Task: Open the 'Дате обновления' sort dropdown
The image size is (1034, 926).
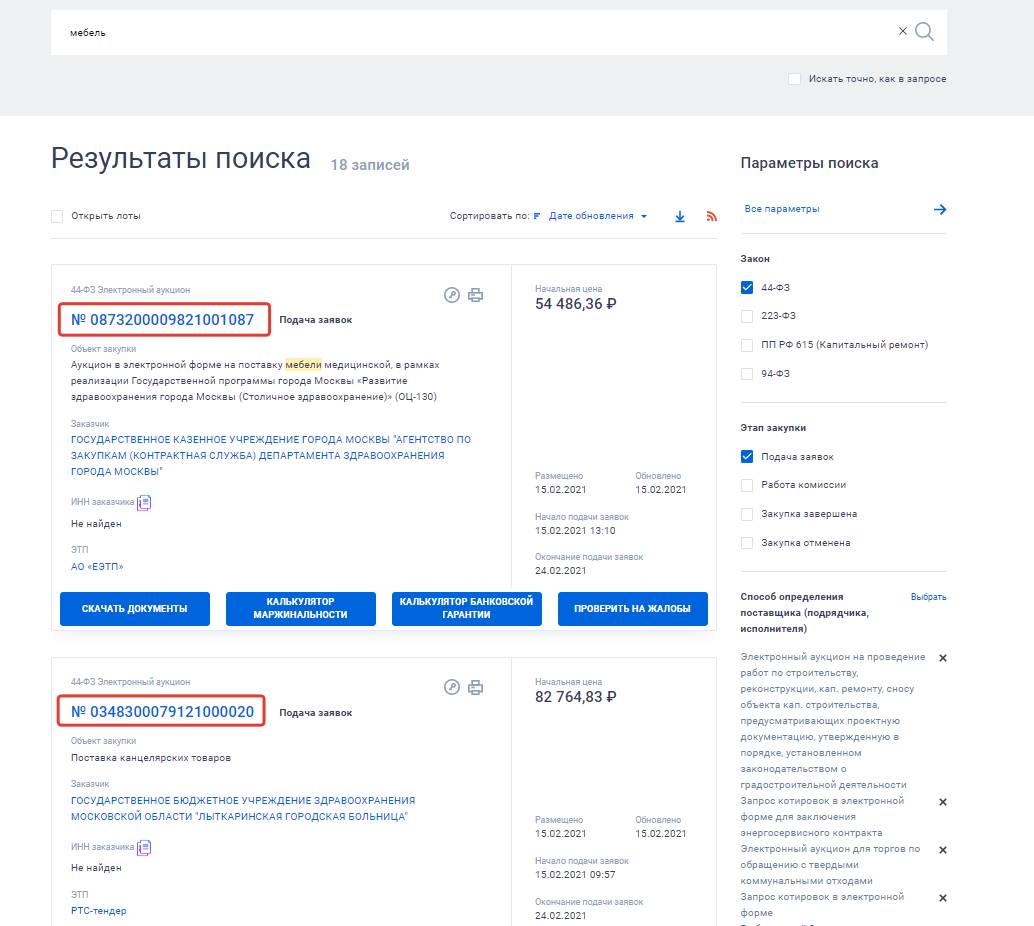Action: click(x=598, y=216)
